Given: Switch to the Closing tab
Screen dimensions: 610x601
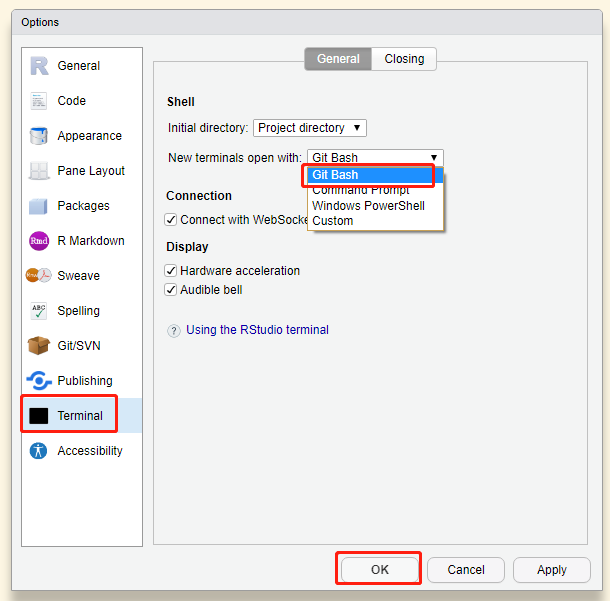Looking at the screenshot, I should tap(404, 59).
